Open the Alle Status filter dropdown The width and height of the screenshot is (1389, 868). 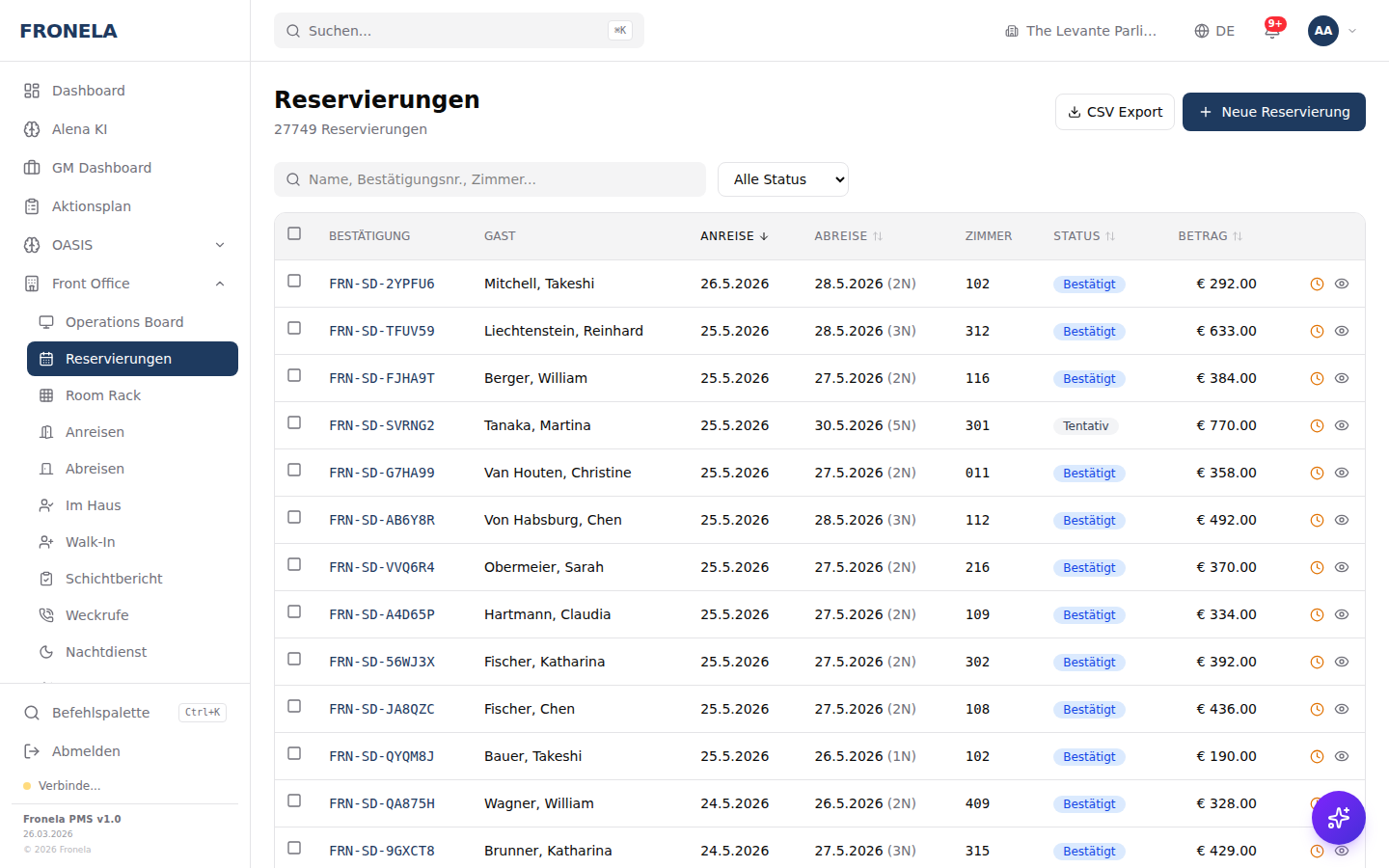tap(782, 178)
